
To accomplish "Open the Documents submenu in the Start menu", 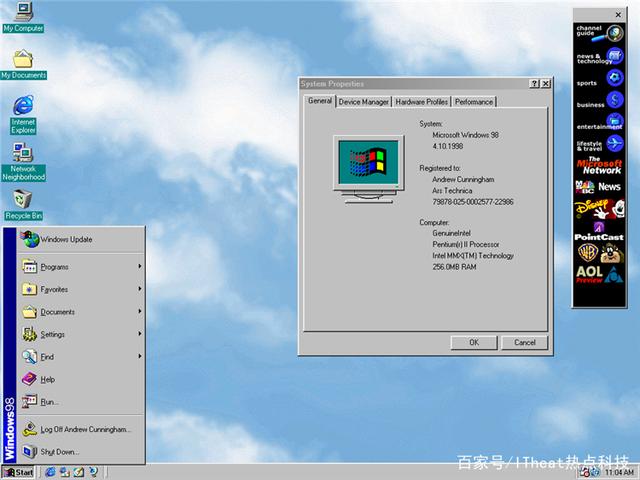I will [81, 311].
